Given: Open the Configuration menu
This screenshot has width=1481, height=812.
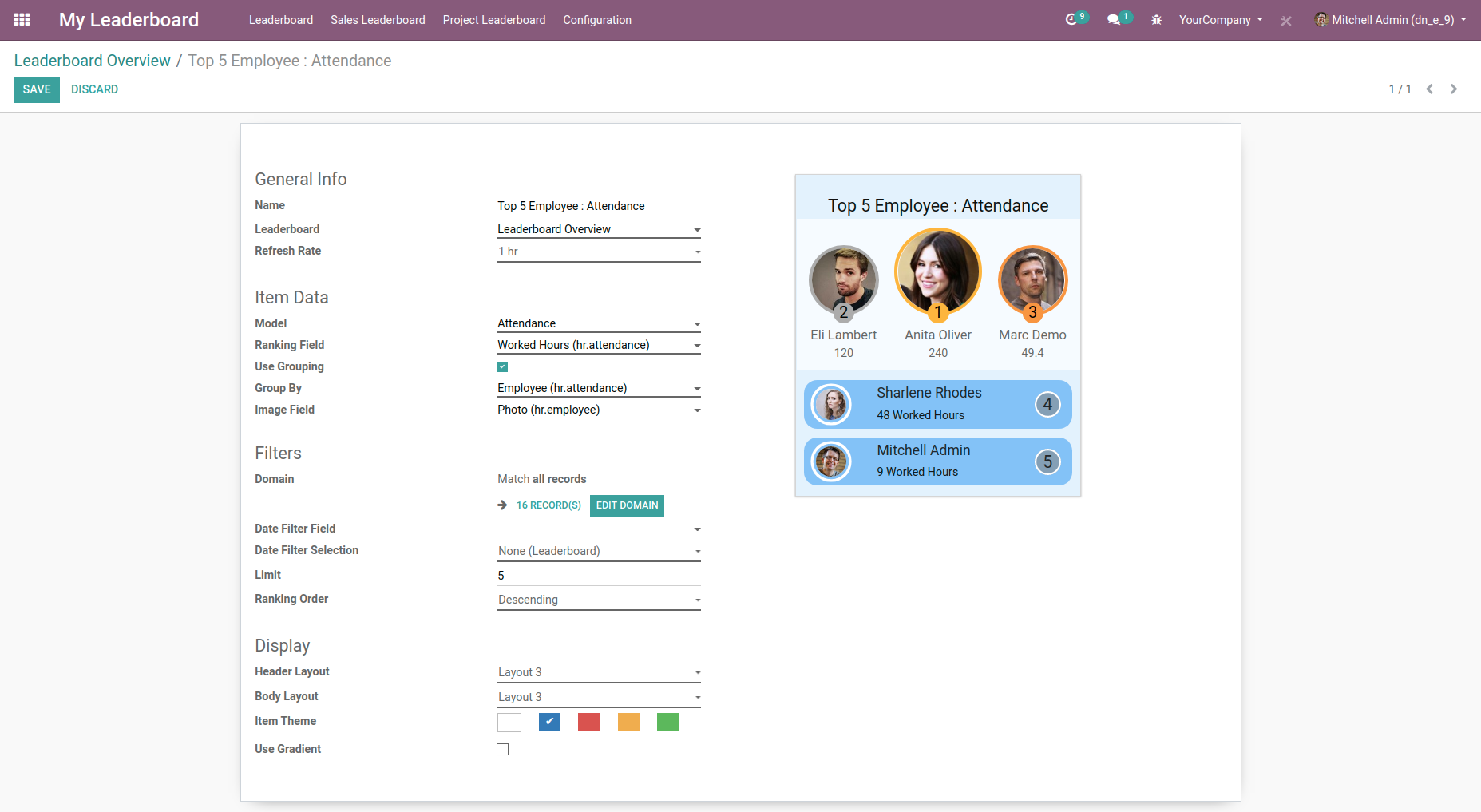Looking at the screenshot, I should [596, 20].
